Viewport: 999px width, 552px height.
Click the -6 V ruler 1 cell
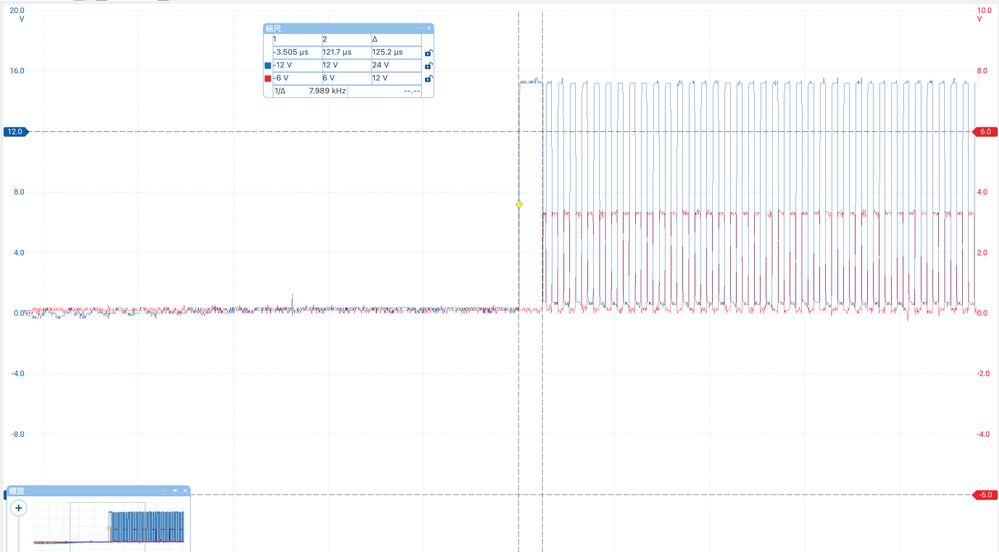(x=297, y=78)
